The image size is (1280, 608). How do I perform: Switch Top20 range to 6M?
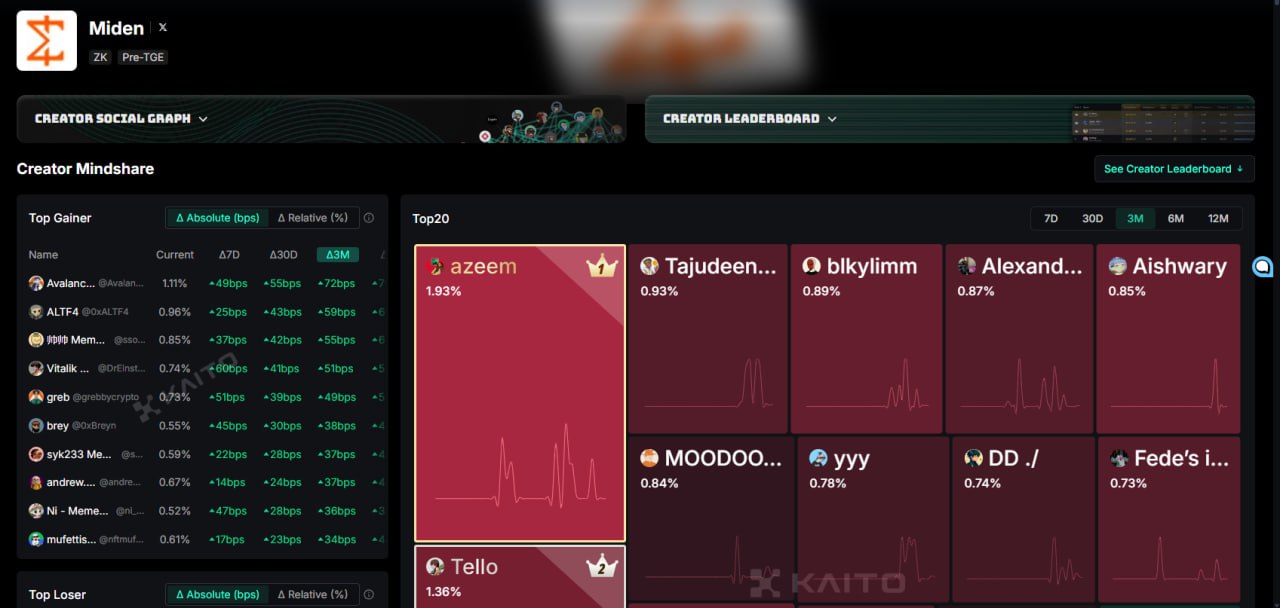point(1176,218)
